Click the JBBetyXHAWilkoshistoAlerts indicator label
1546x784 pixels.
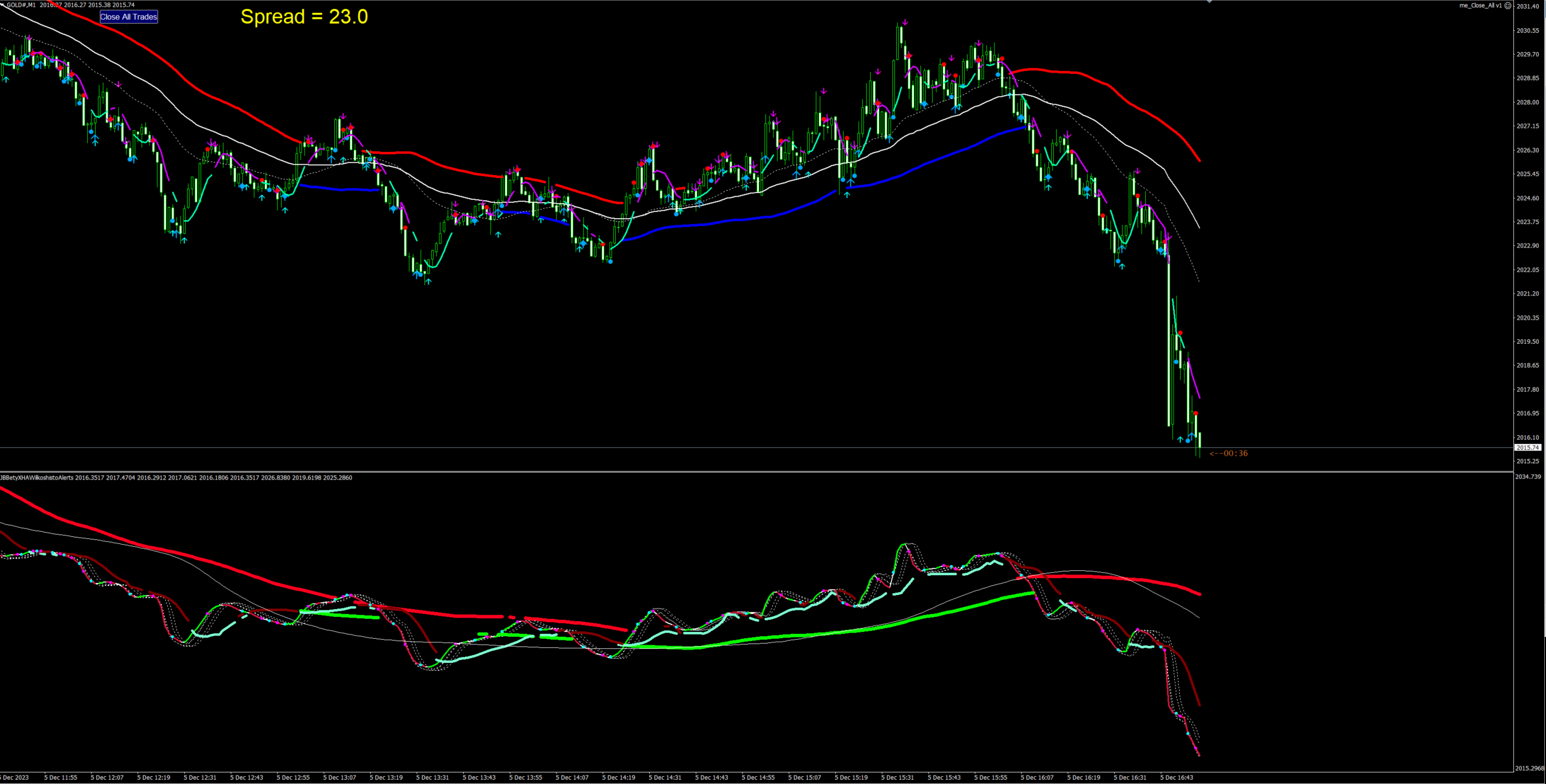point(36,478)
